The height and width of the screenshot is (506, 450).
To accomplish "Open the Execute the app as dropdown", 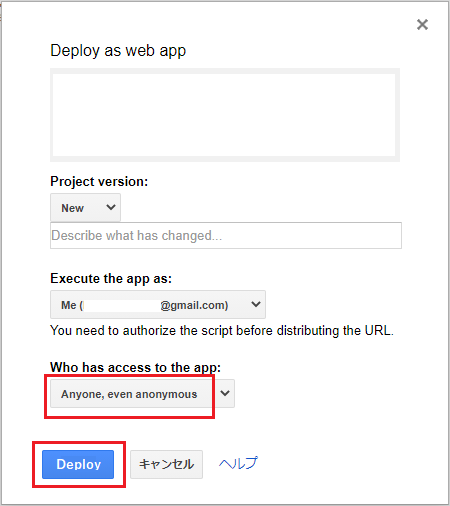I will (158, 305).
